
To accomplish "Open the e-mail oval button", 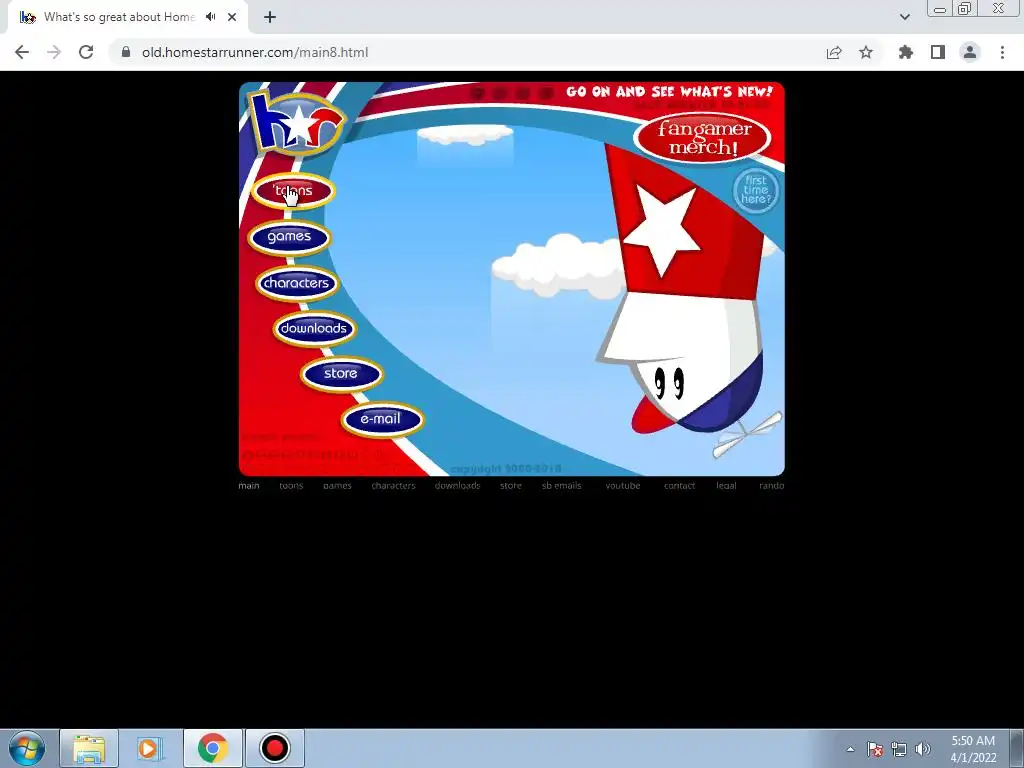I will click(x=382, y=419).
